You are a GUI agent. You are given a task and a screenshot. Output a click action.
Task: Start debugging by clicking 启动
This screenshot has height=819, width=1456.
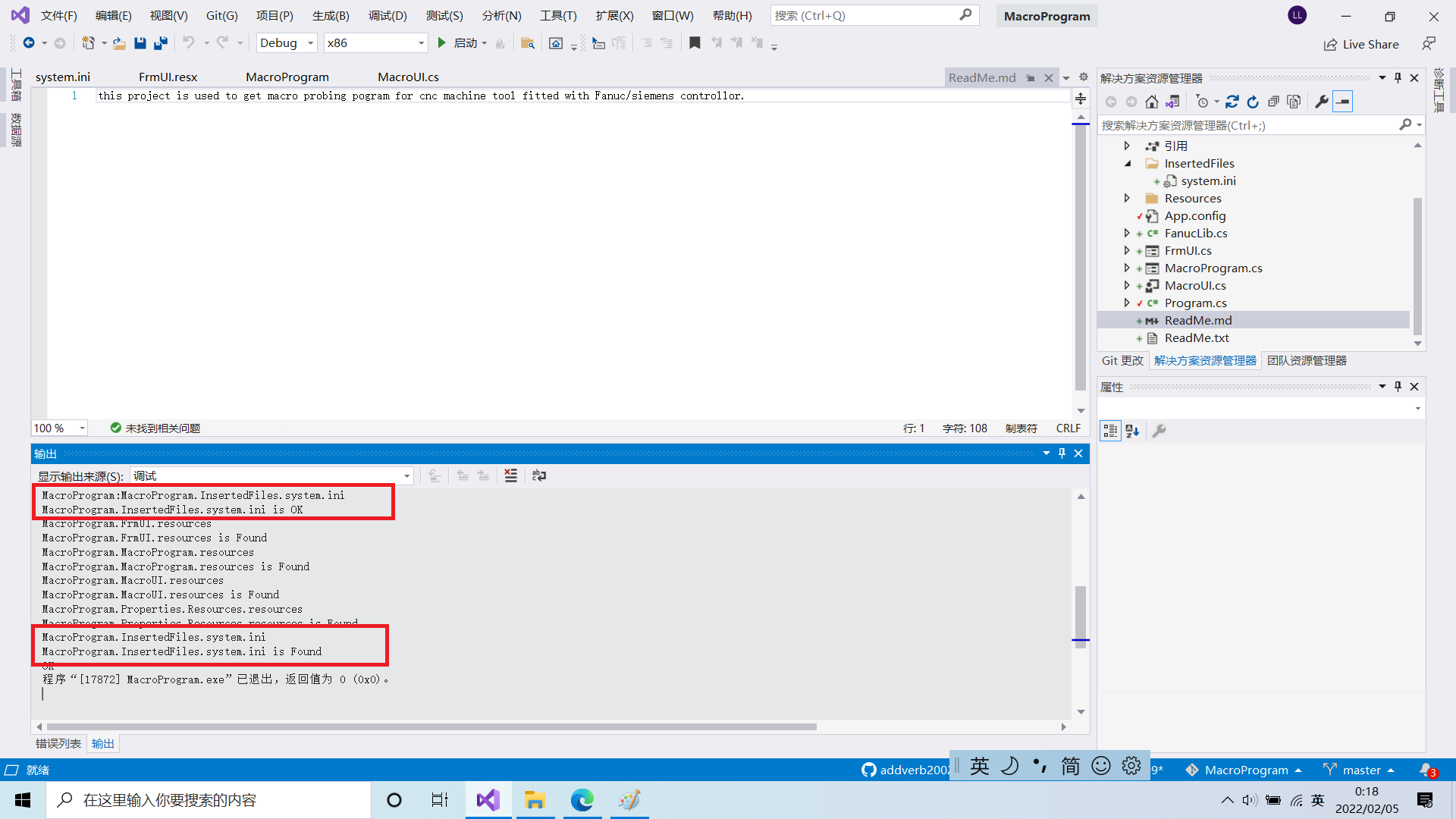pyautogui.click(x=463, y=43)
